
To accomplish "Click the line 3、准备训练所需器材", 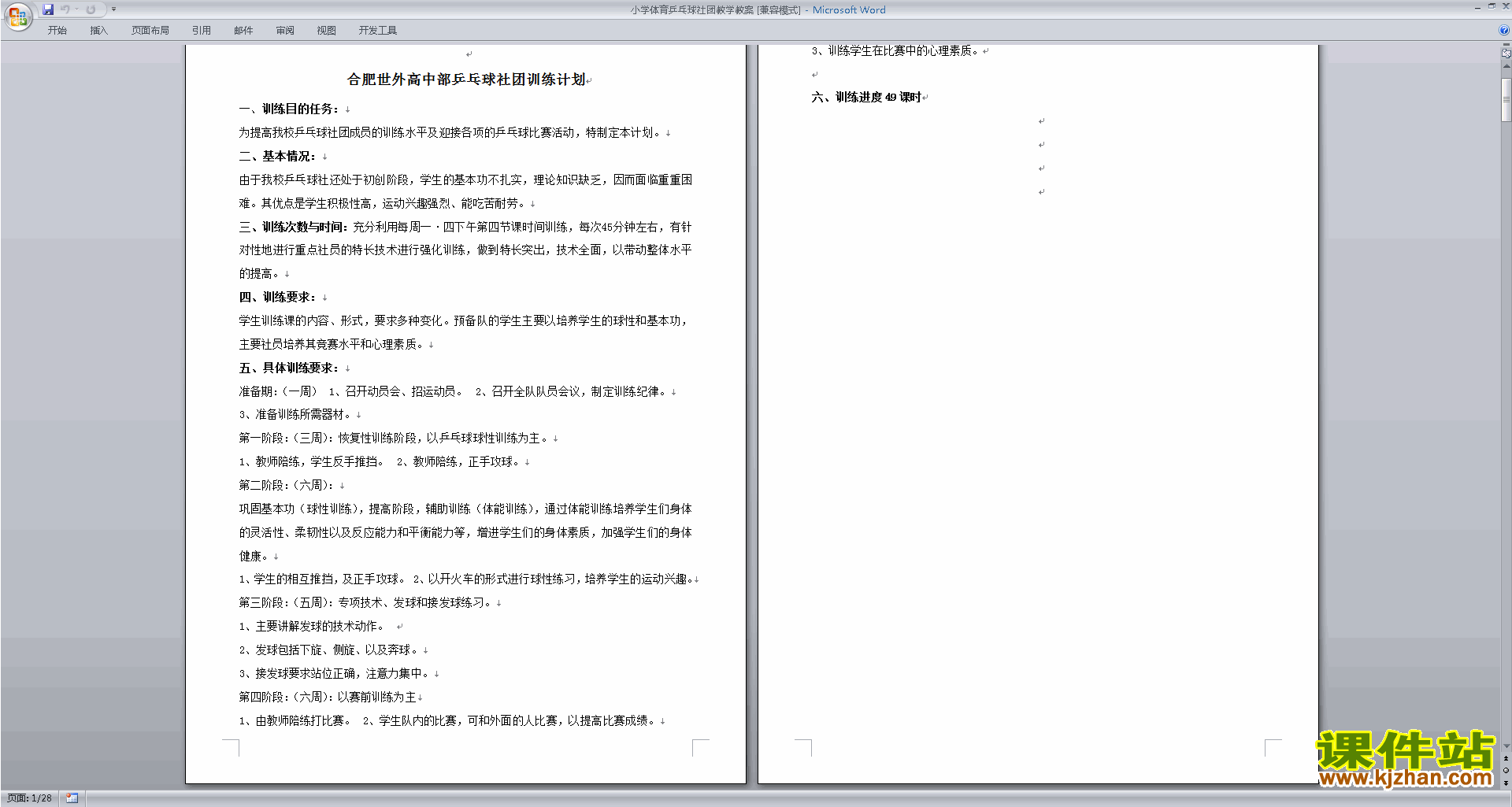I will coord(297,414).
